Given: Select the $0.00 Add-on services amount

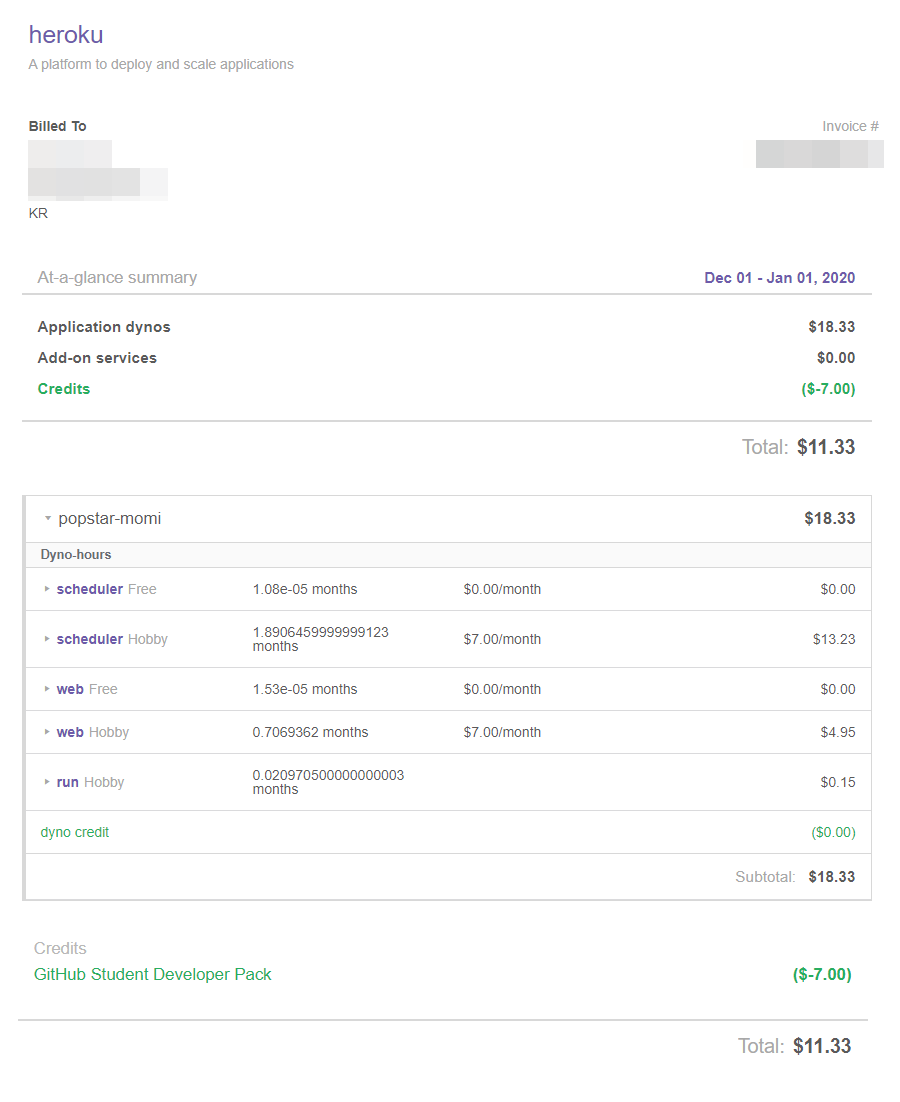Looking at the screenshot, I should click(x=836, y=358).
